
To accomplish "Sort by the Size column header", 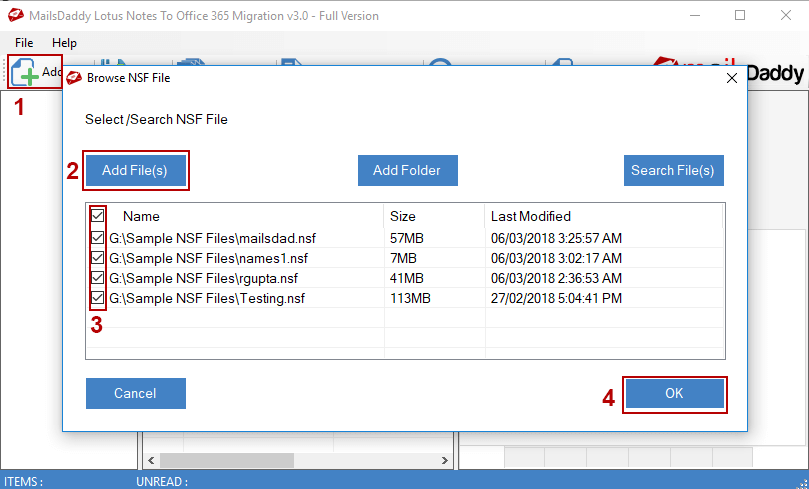I will point(403,216).
